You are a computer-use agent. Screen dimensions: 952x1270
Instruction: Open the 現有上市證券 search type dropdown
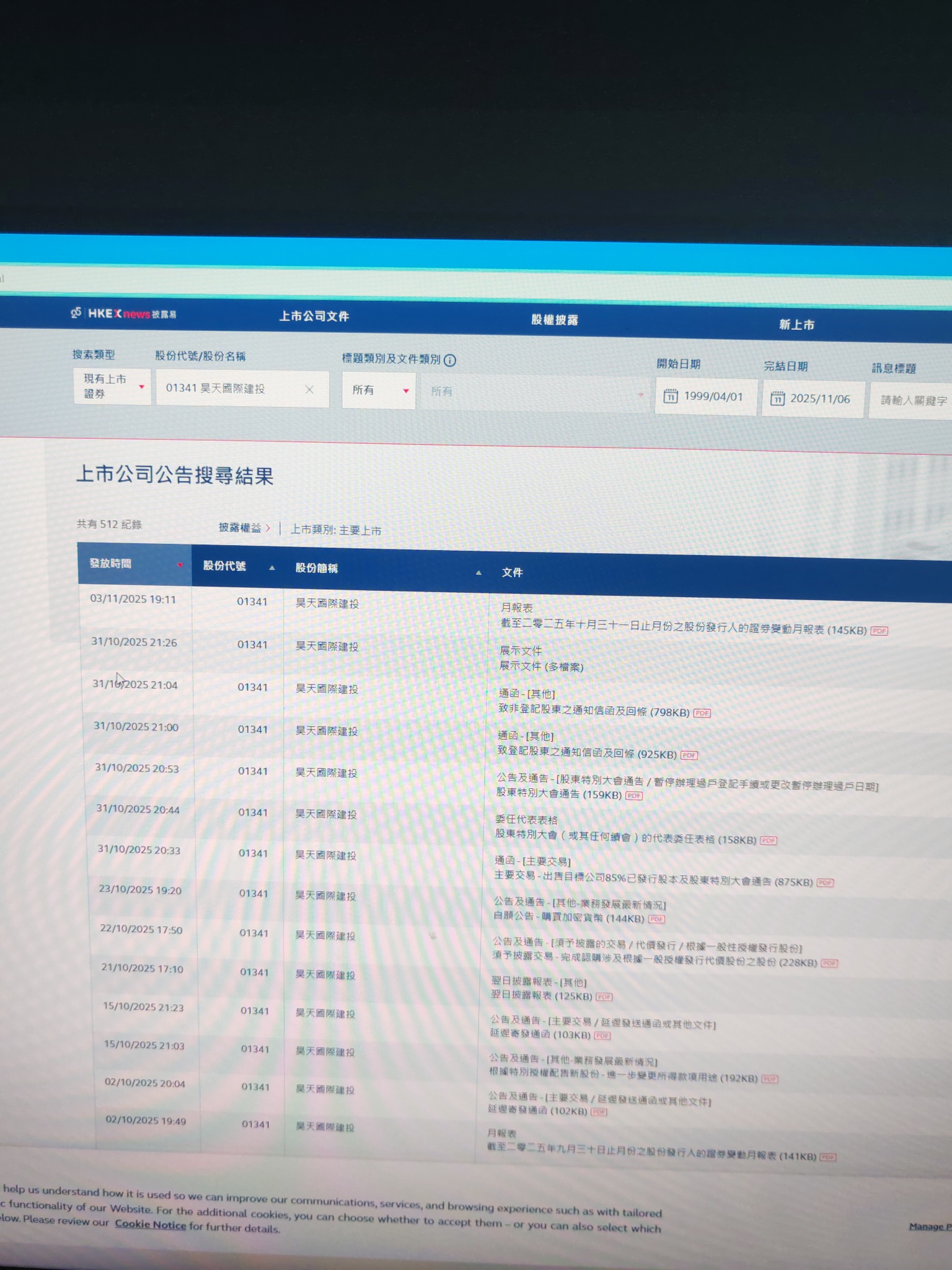(112, 386)
